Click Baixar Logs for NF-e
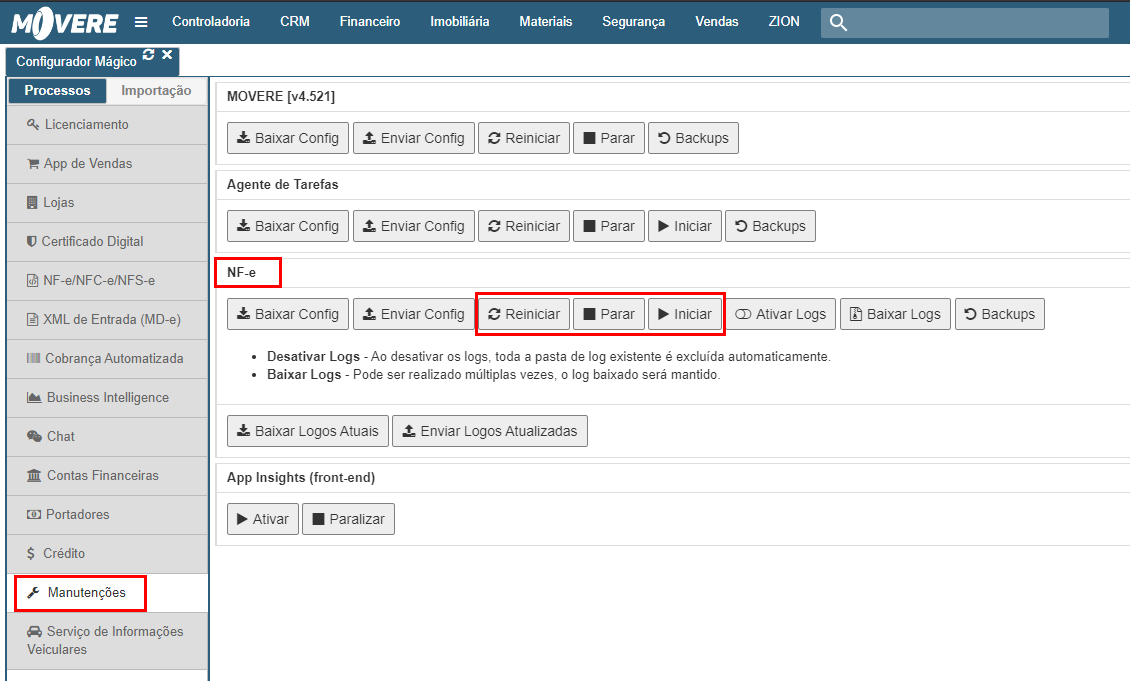 (x=895, y=314)
